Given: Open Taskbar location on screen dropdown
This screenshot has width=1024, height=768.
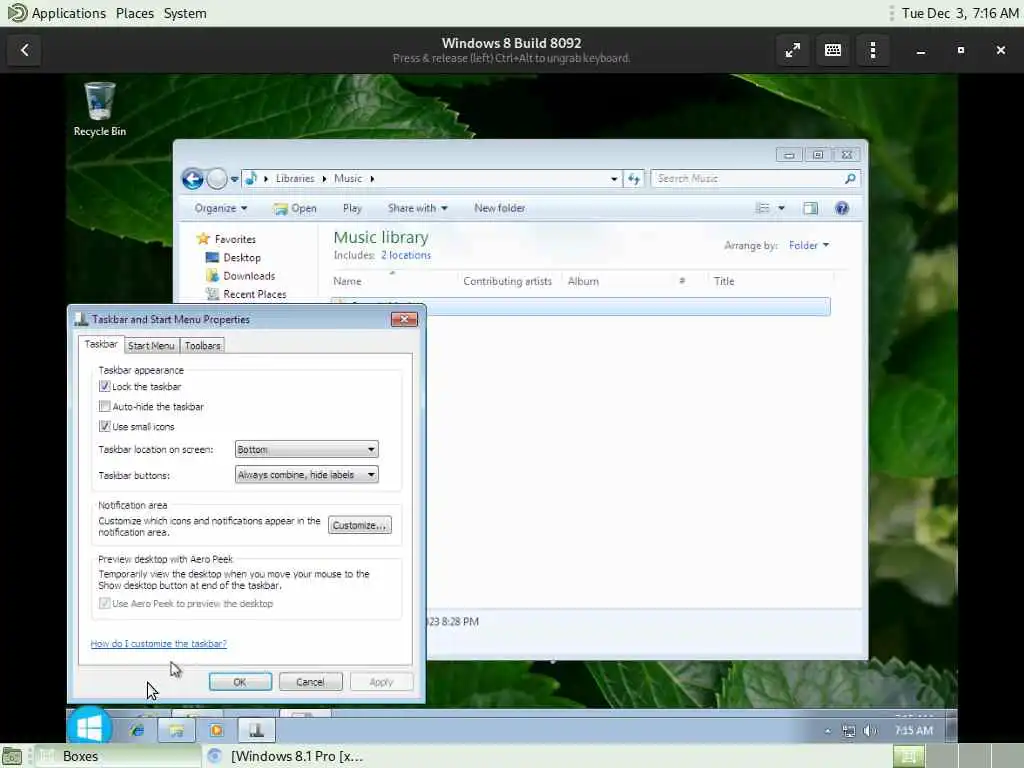Looking at the screenshot, I should 306,449.
